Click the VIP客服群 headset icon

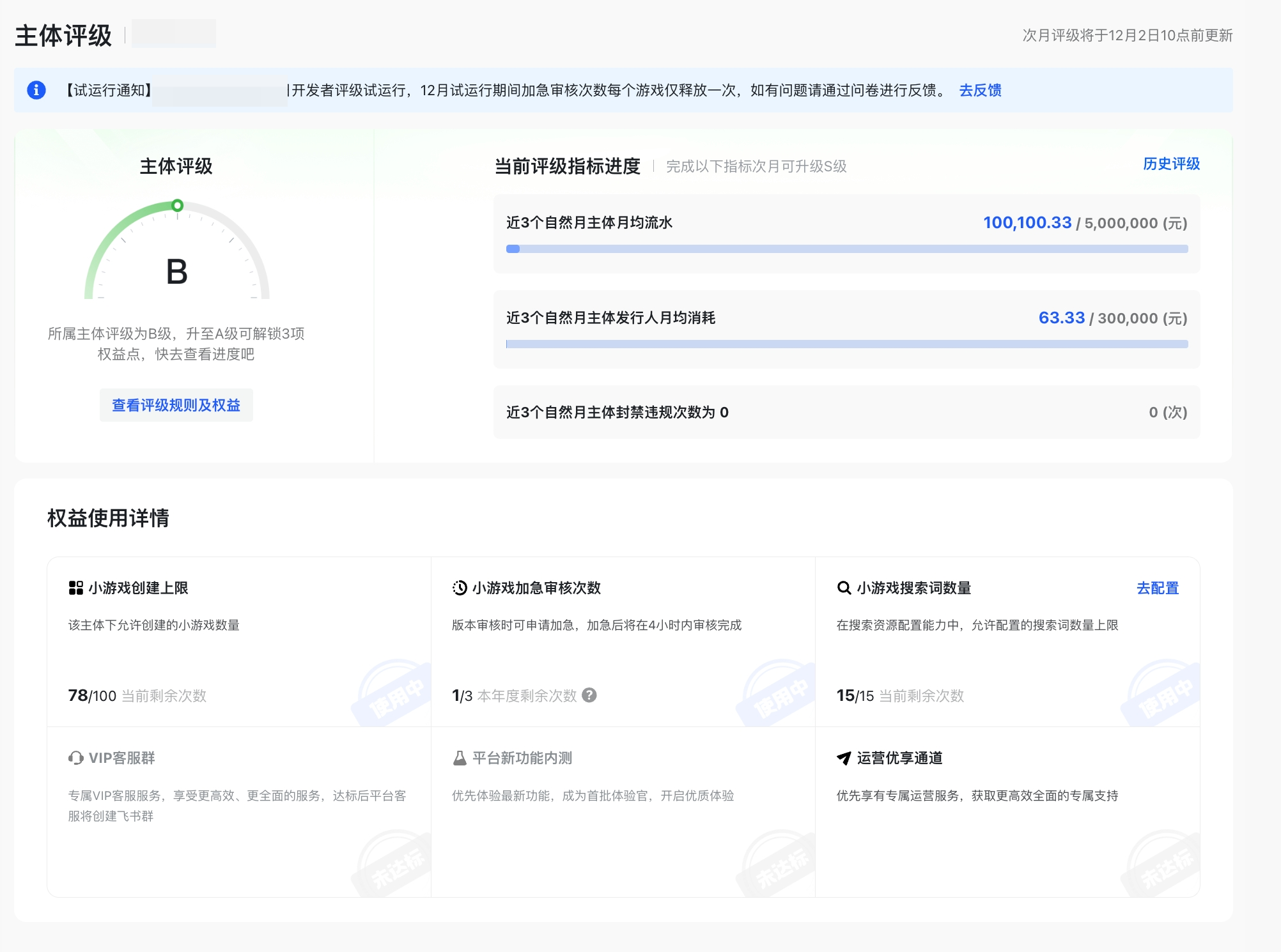pos(76,758)
